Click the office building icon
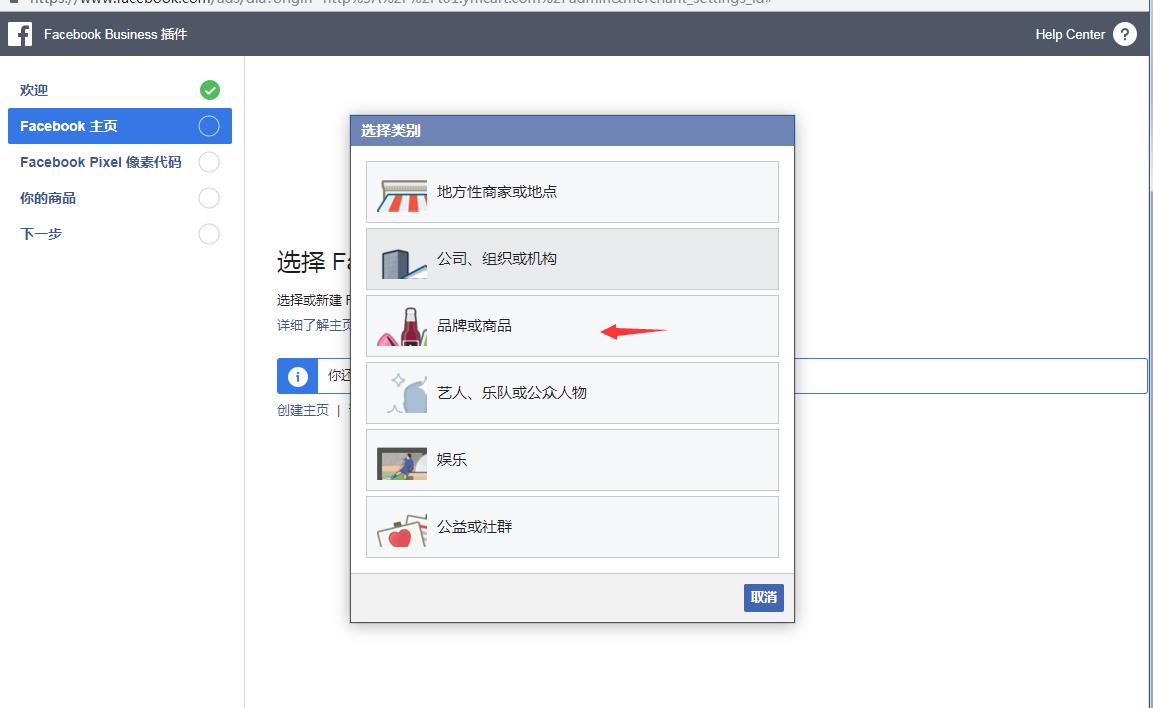The image size is (1153, 708). [401, 261]
